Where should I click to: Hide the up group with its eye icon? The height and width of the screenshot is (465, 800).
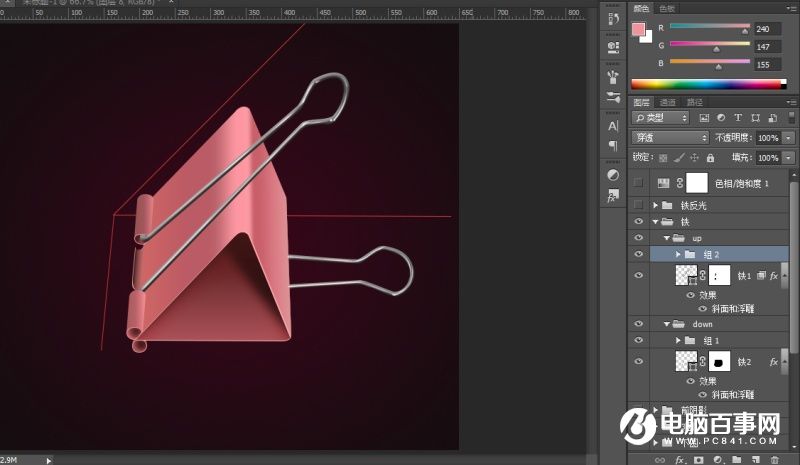(638, 238)
